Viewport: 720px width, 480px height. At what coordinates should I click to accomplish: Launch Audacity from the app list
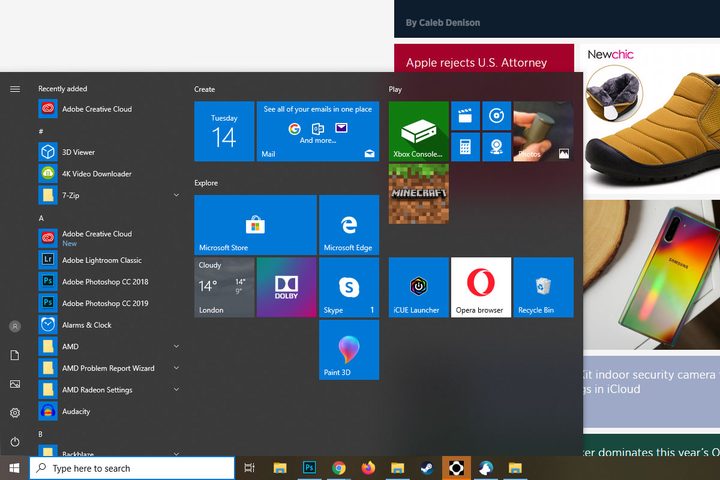[x=109, y=411]
